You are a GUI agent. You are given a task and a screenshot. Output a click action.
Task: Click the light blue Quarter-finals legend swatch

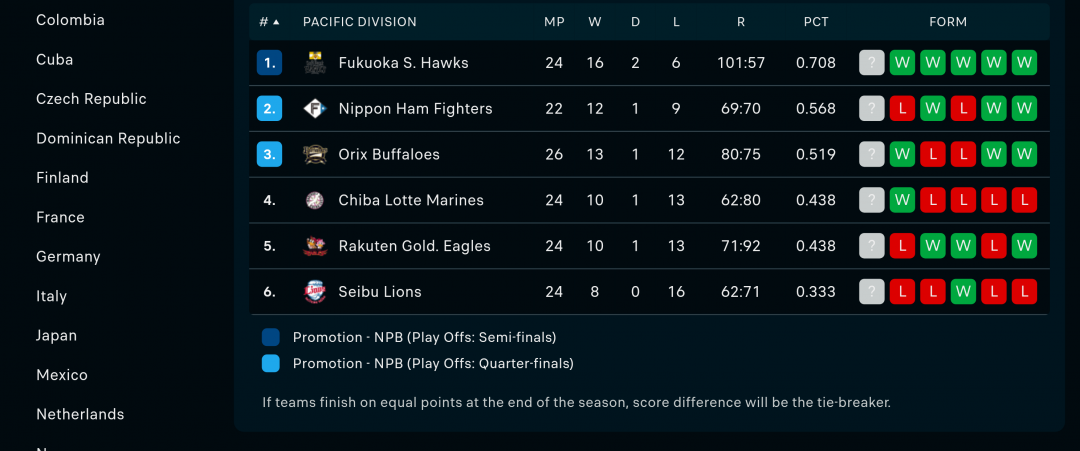tap(271, 364)
